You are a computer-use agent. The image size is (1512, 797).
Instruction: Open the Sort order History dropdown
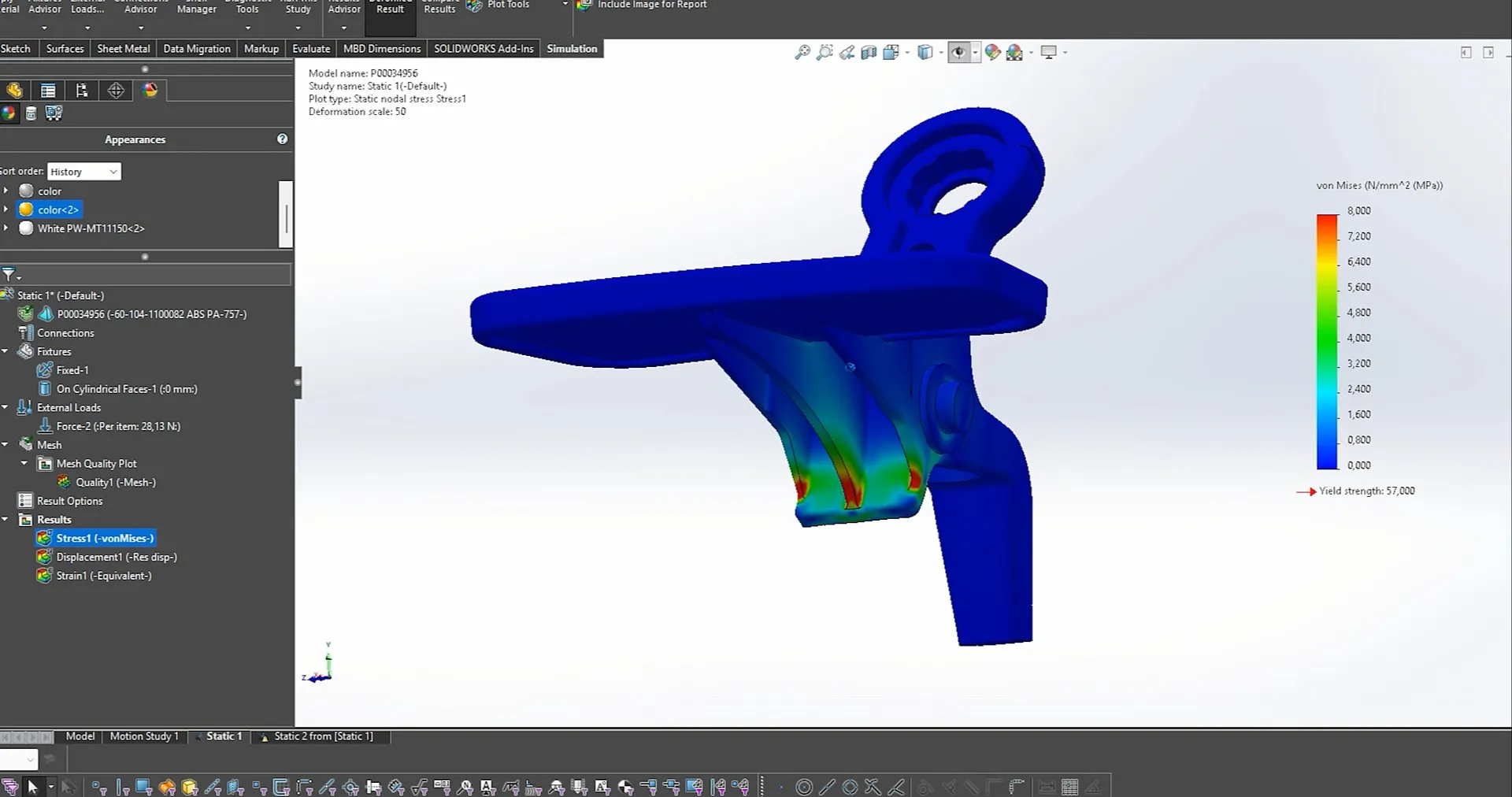83,172
